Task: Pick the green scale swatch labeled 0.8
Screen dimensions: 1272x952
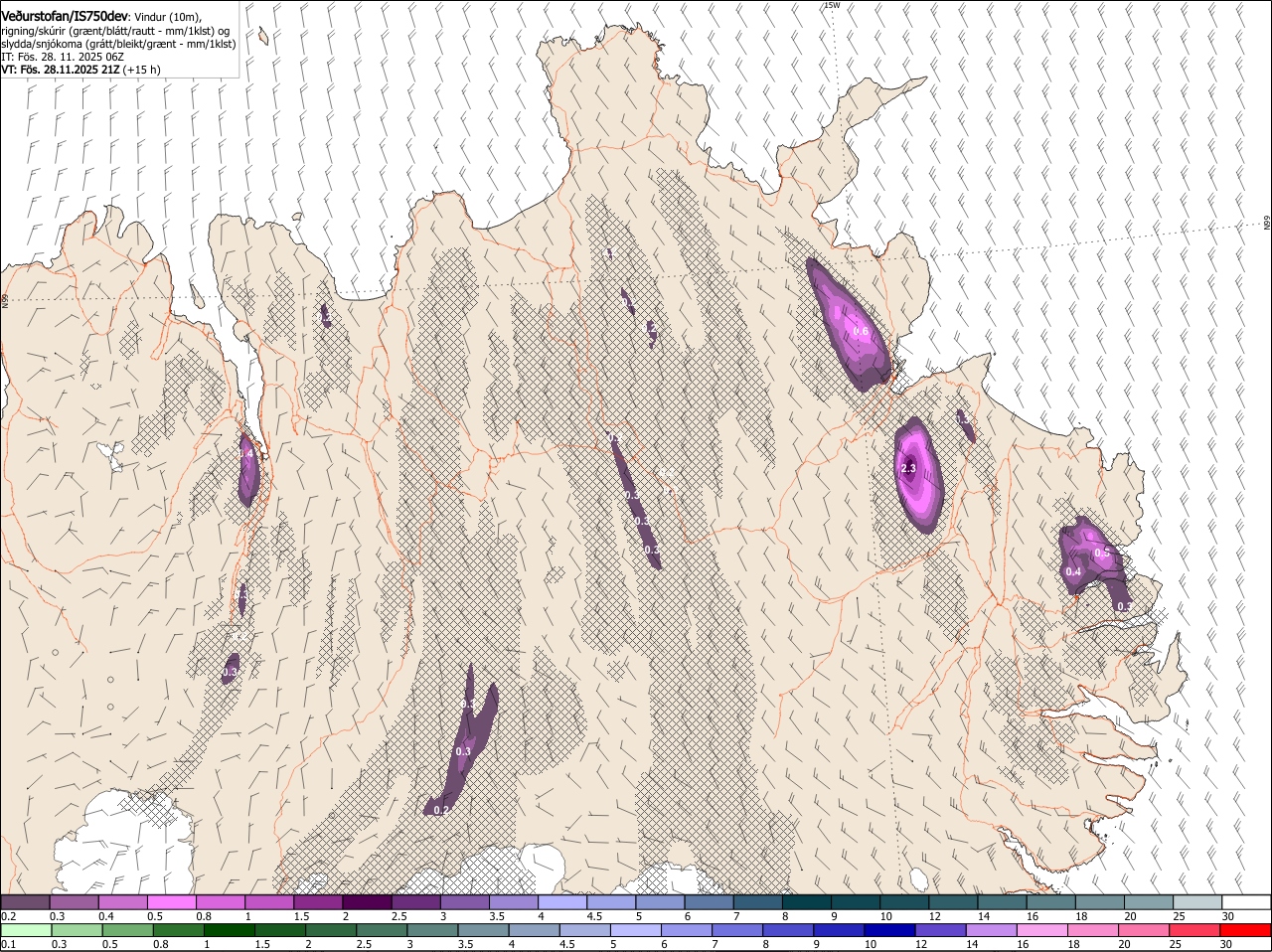Action: pos(178,930)
